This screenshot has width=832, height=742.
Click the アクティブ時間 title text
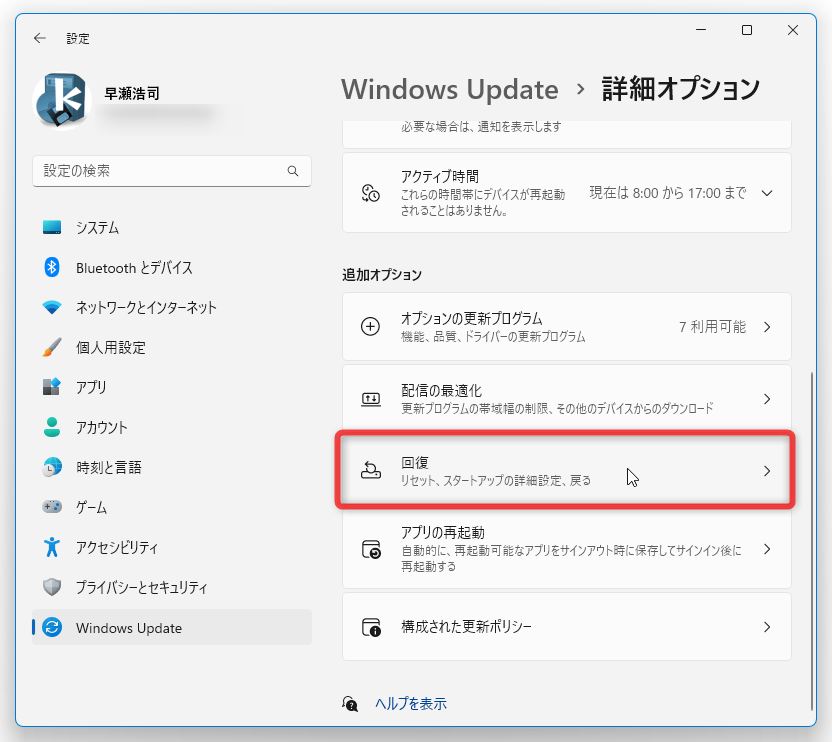coord(440,176)
